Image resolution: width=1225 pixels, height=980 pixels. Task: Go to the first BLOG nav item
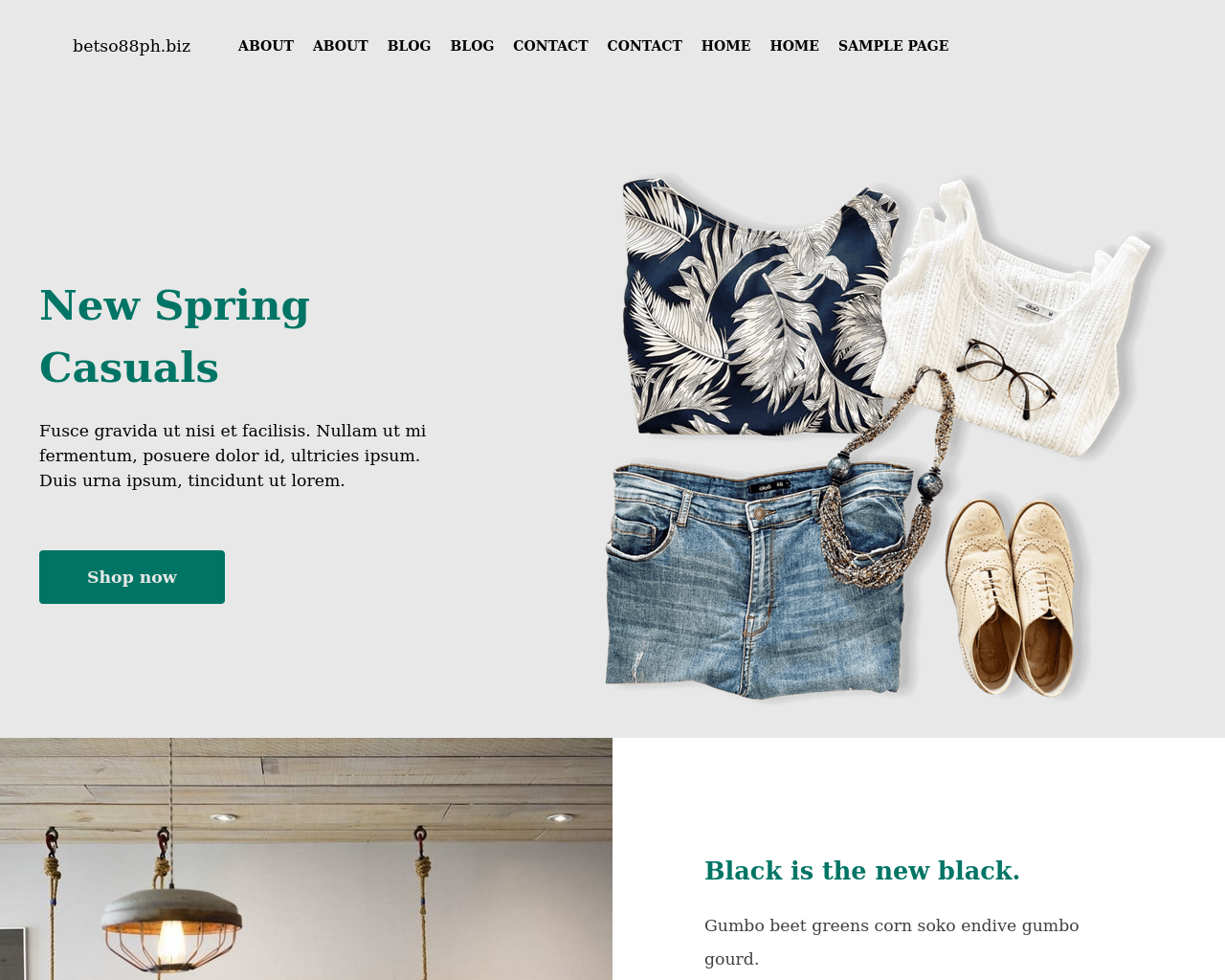[x=410, y=46]
